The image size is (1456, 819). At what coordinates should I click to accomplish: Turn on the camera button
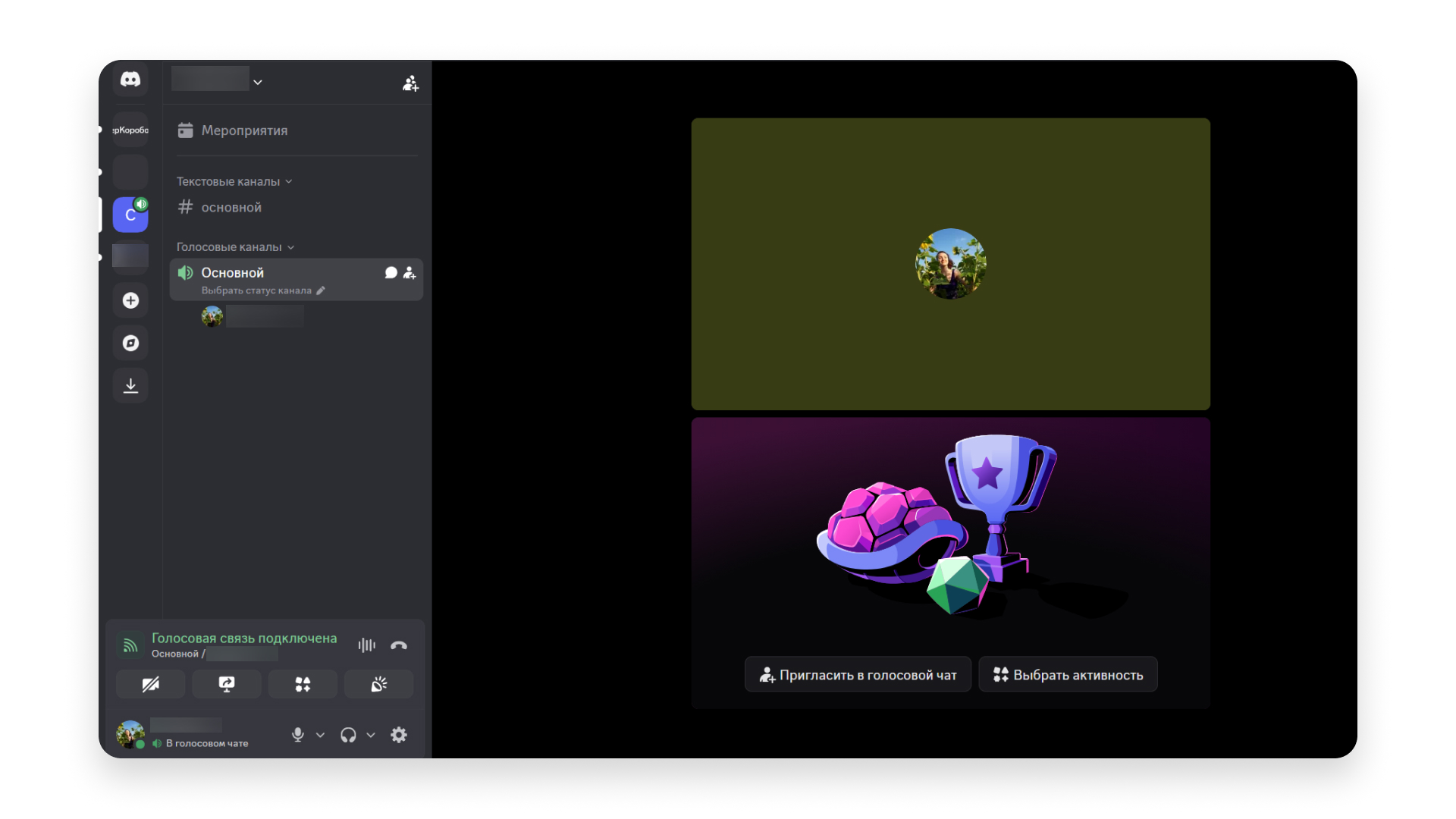pos(150,685)
